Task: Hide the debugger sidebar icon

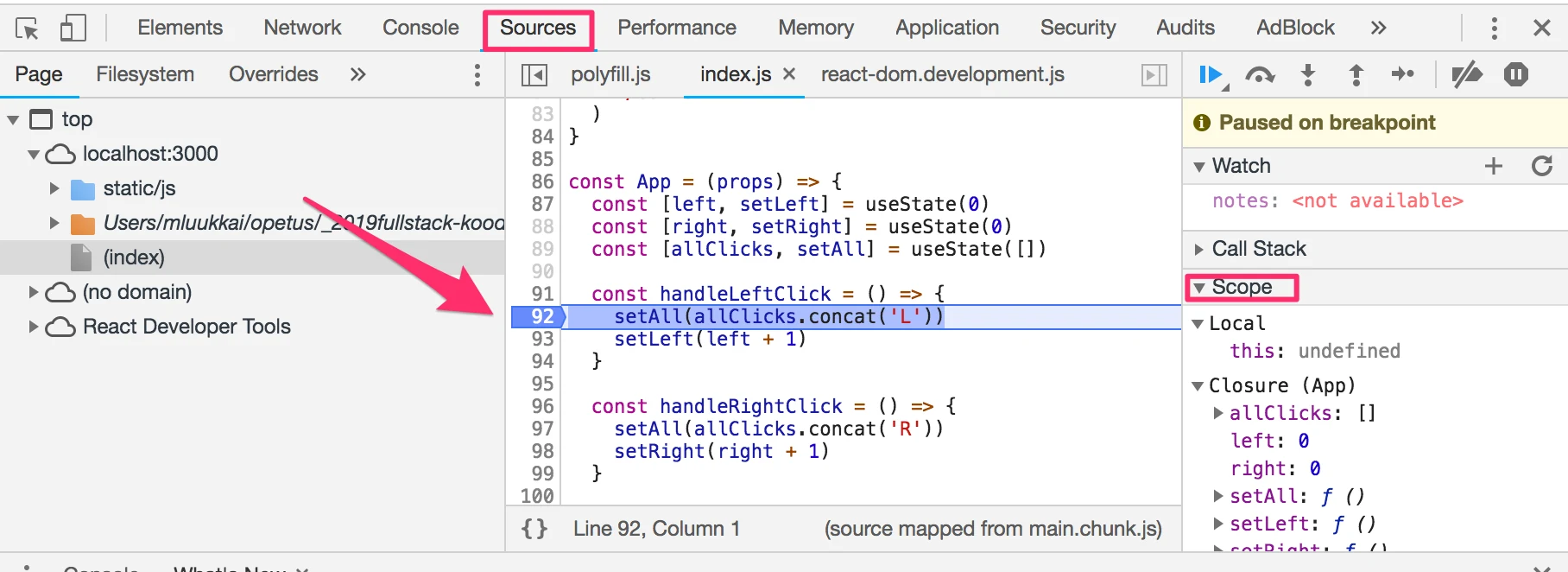Action: tap(1154, 75)
